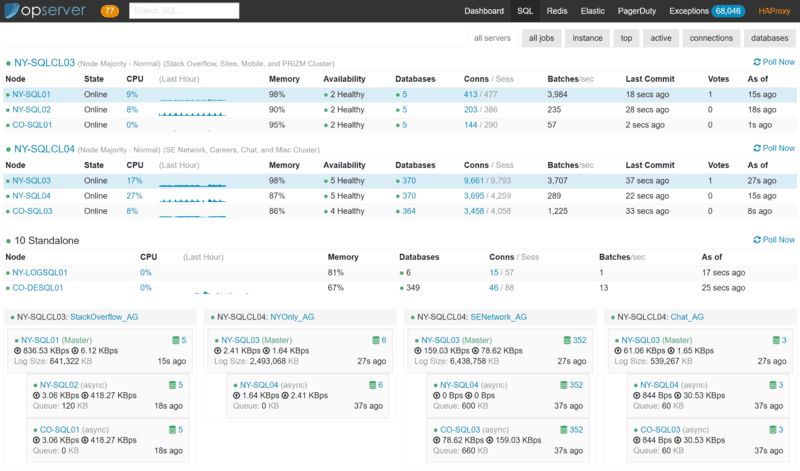Open the HAProxy section
This screenshot has width=800, height=471.
click(773, 11)
